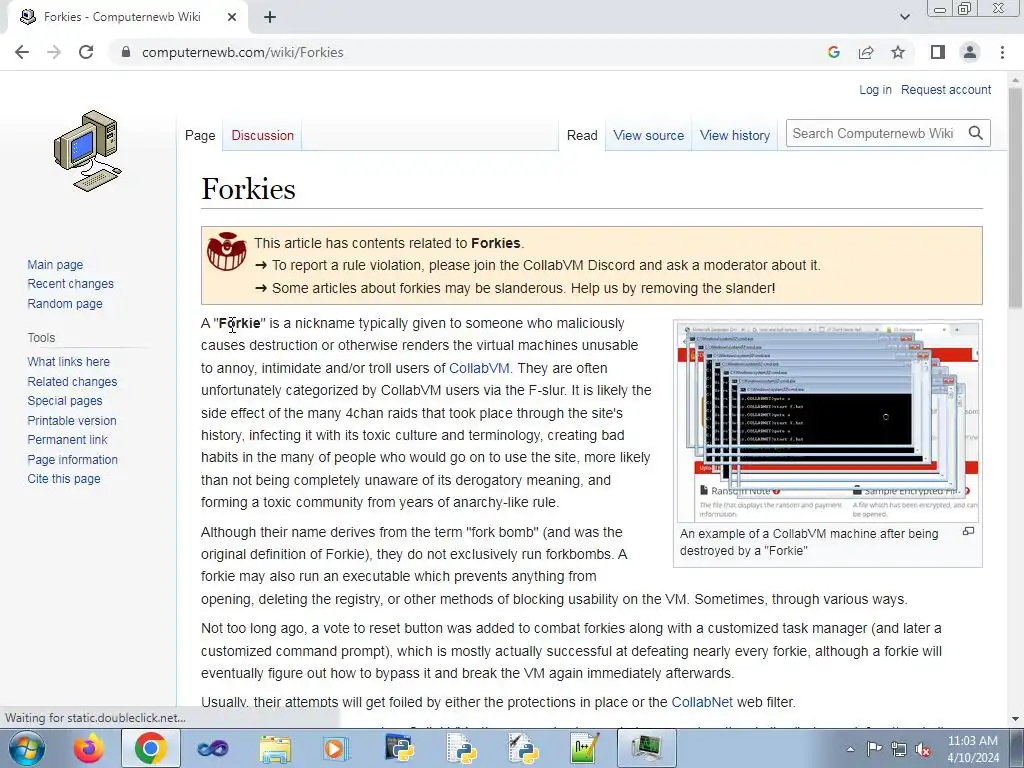Image resolution: width=1024 pixels, height=768 pixels.
Task: Click the padlock site info icon
Action: coord(126,52)
